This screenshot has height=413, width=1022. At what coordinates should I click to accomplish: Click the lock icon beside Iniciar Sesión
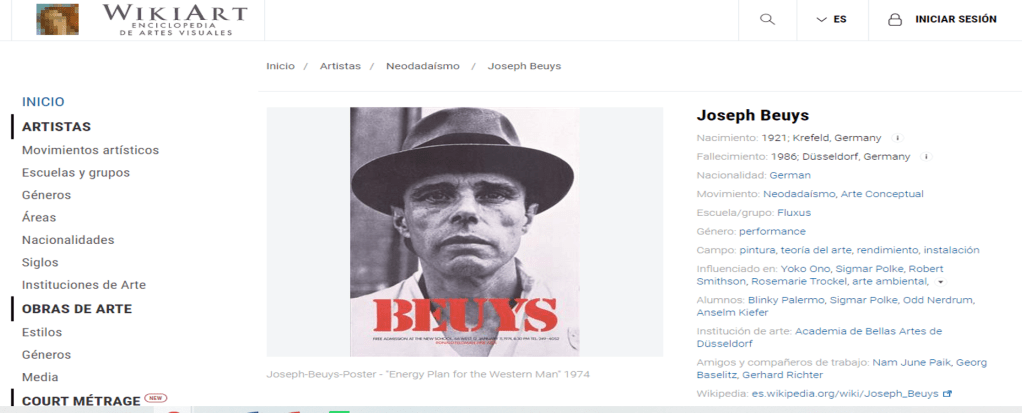[895, 20]
